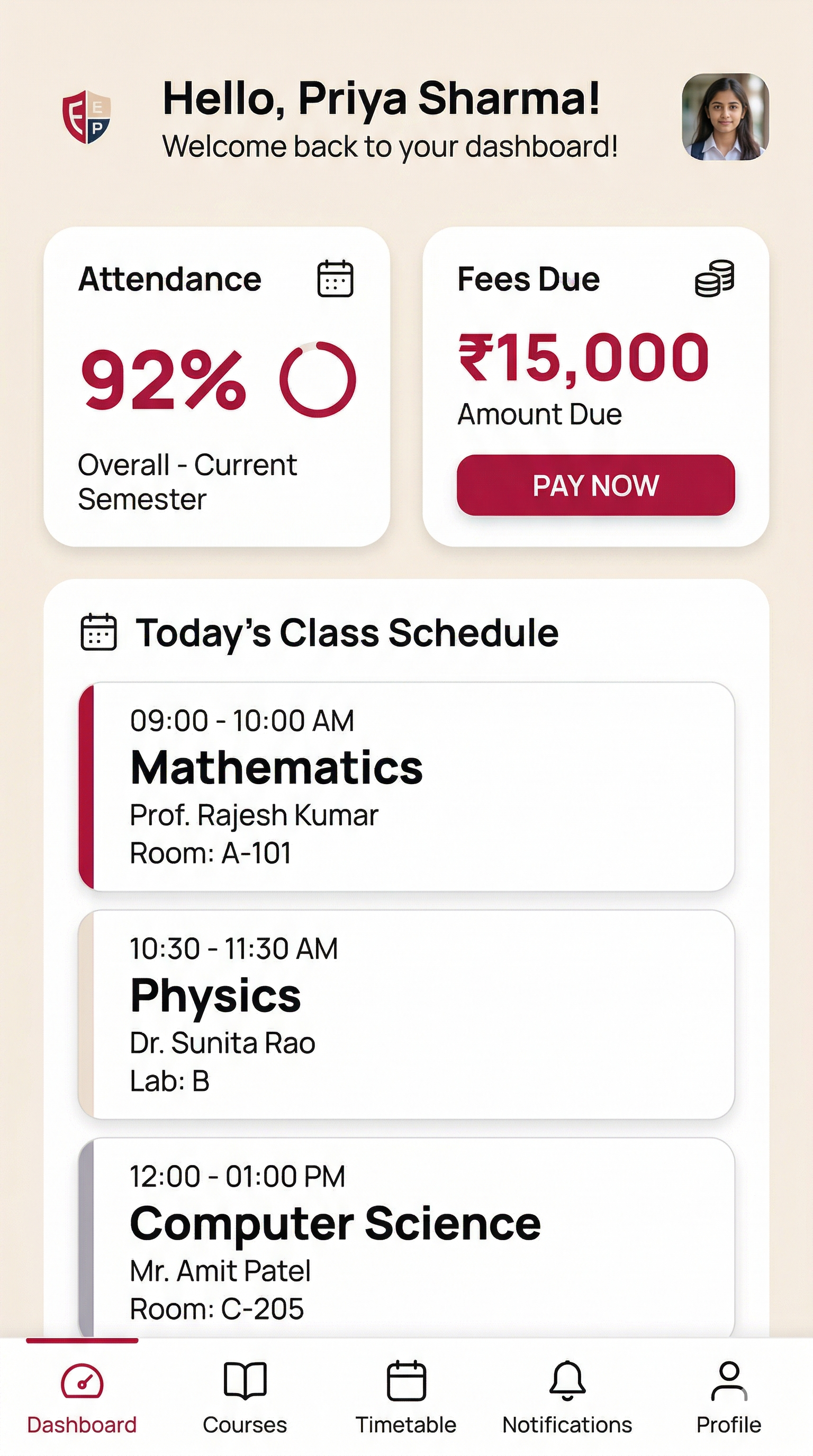The height and width of the screenshot is (1456, 813).
Task: Click the attendance progress ring
Action: click(318, 379)
